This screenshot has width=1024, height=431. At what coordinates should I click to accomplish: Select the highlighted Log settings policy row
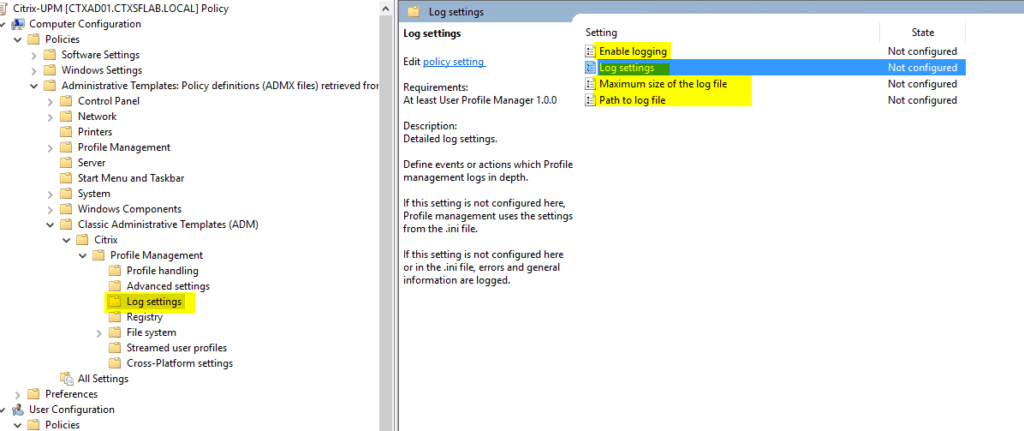coord(774,67)
